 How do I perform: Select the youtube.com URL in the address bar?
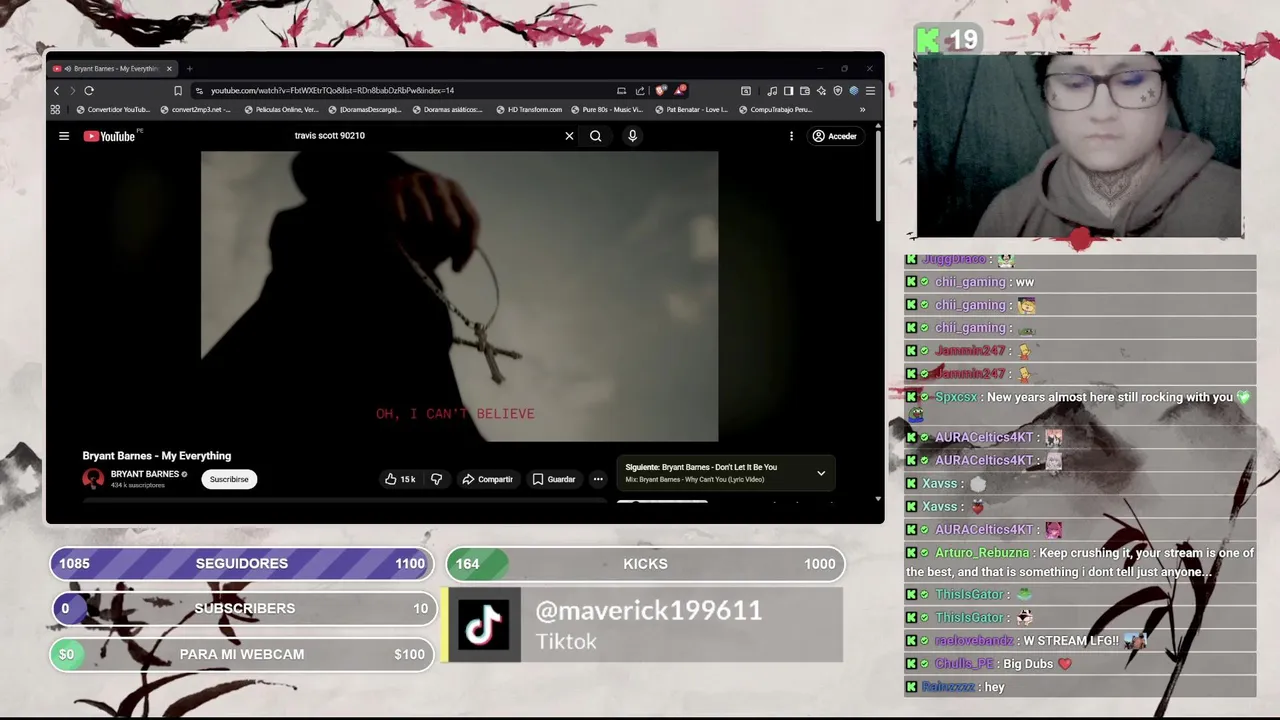332,90
